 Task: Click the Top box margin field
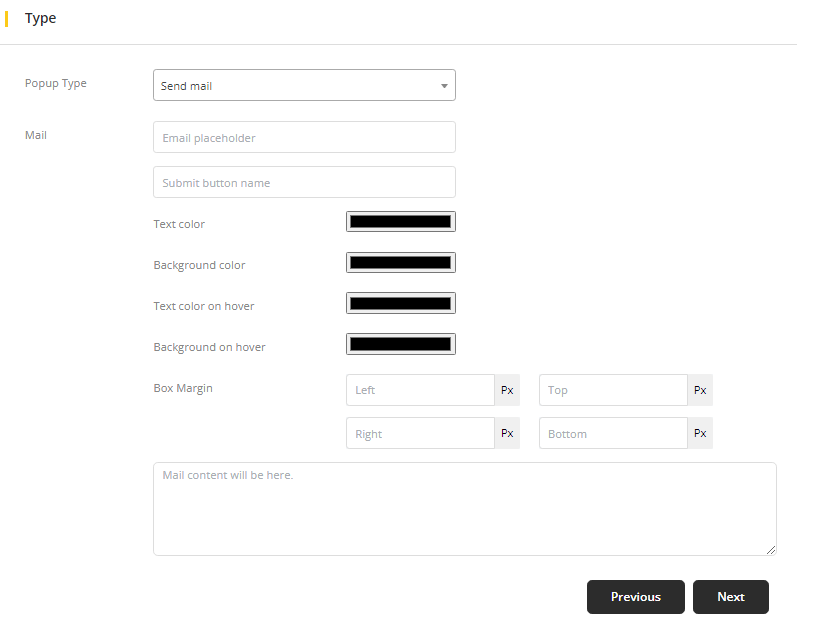[612, 390]
